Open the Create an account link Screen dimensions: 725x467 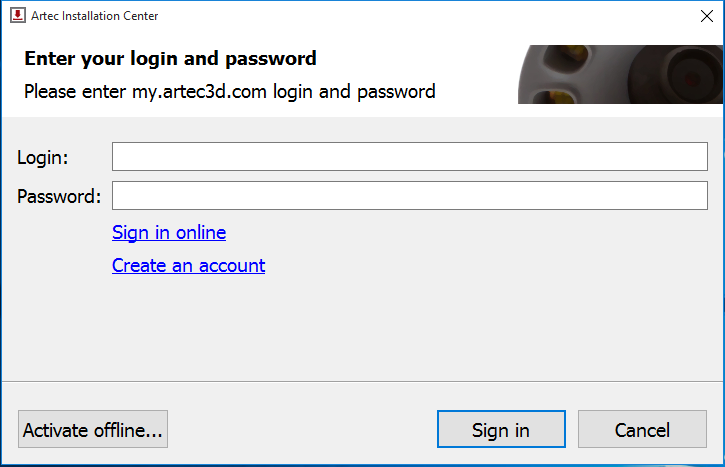(188, 265)
